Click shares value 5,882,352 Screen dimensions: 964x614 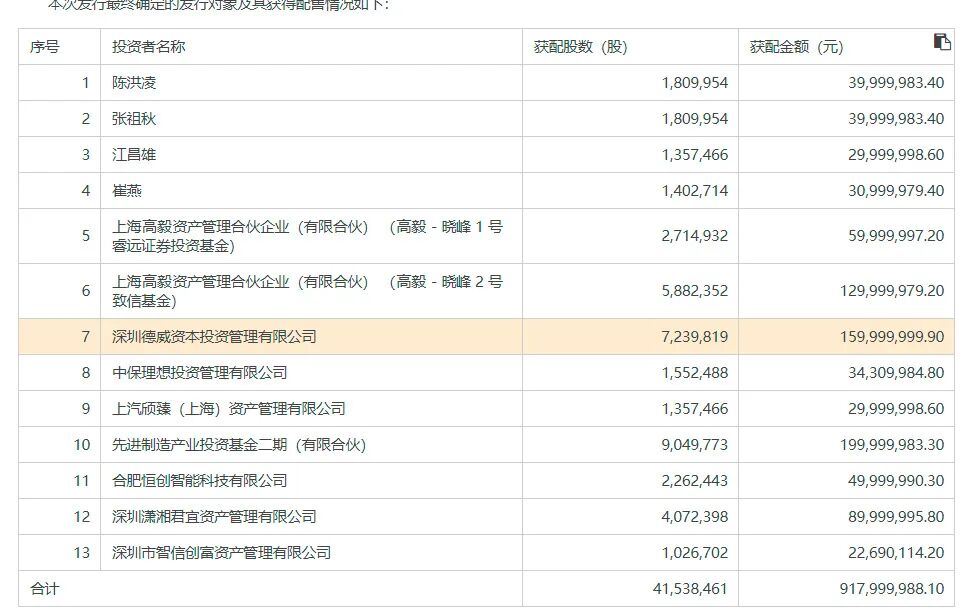(x=694, y=291)
